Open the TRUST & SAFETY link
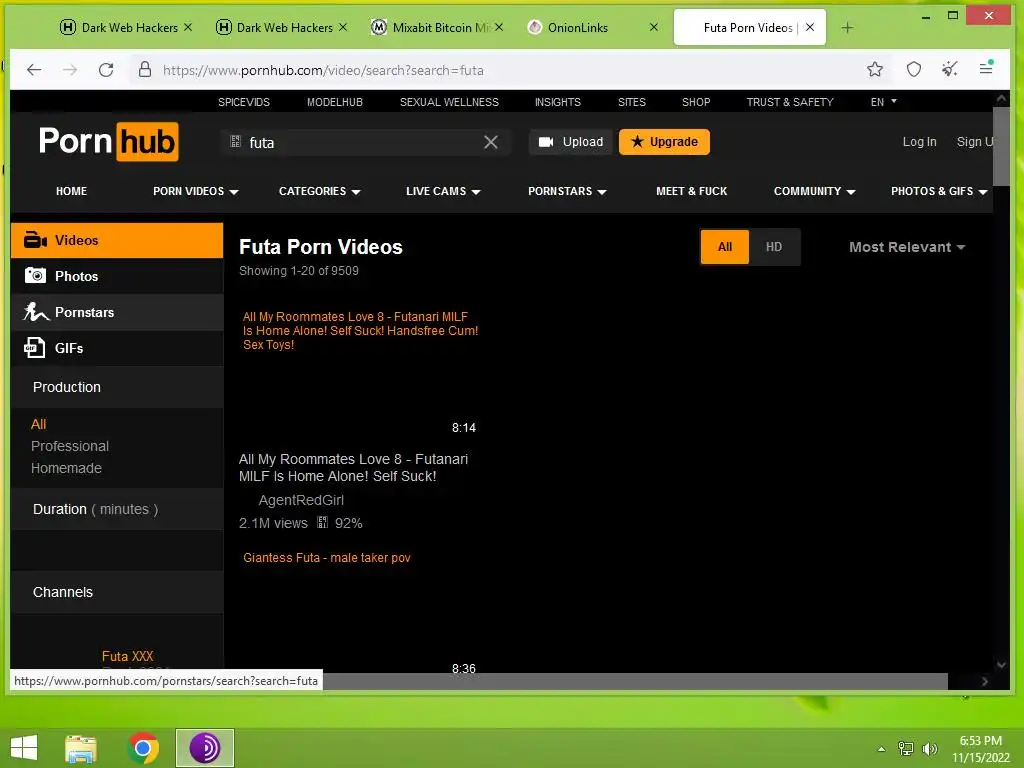 pos(790,102)
